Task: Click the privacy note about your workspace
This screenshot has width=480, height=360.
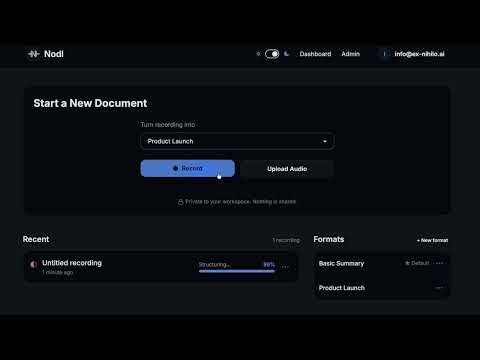Action: (240, 202)
